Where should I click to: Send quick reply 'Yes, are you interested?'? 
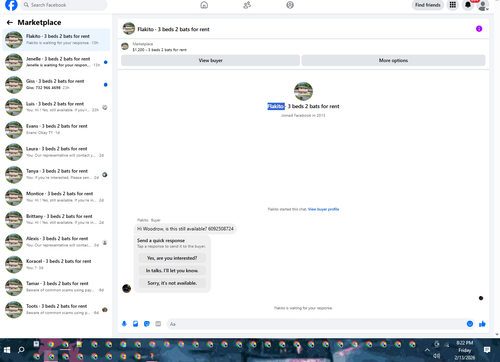point(172,258)
